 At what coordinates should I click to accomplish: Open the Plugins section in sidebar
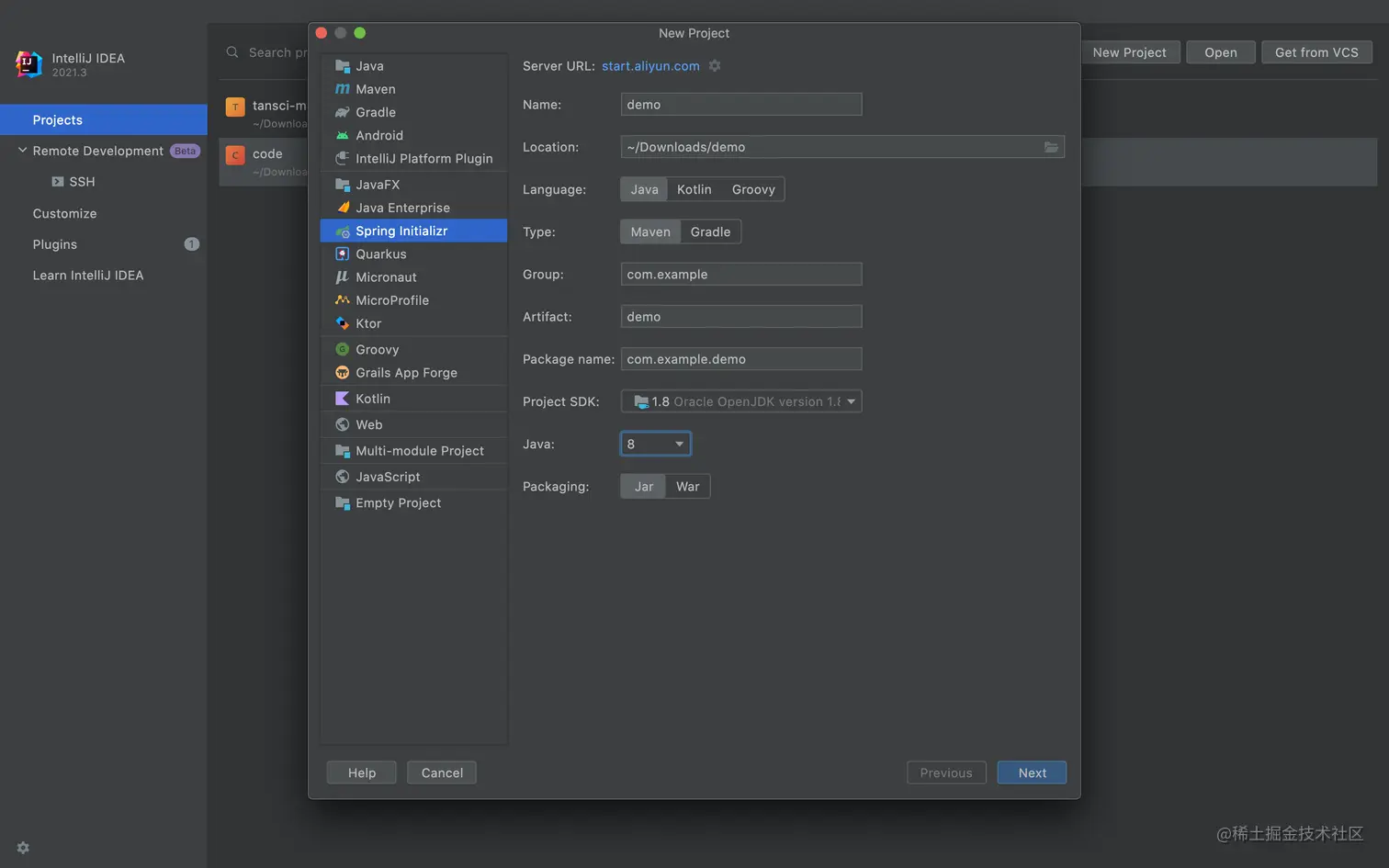point(55,244)
